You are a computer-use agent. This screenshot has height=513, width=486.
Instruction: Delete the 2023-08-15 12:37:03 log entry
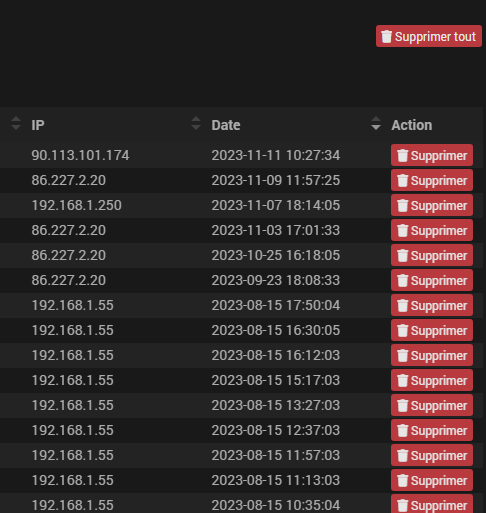click(x=432, y=430)
